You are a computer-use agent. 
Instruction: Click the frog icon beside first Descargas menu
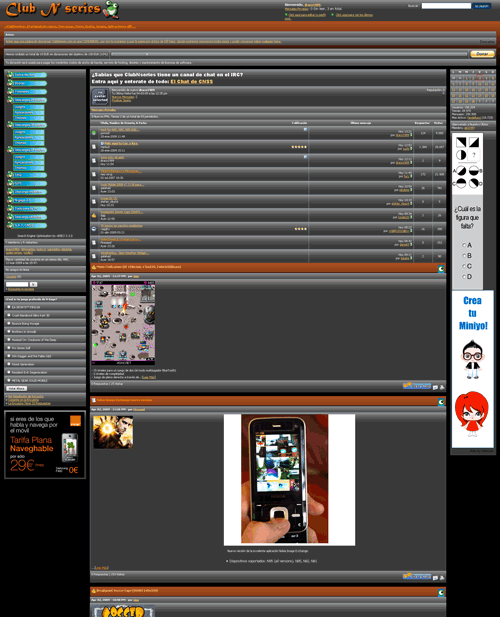pos(10,100)
